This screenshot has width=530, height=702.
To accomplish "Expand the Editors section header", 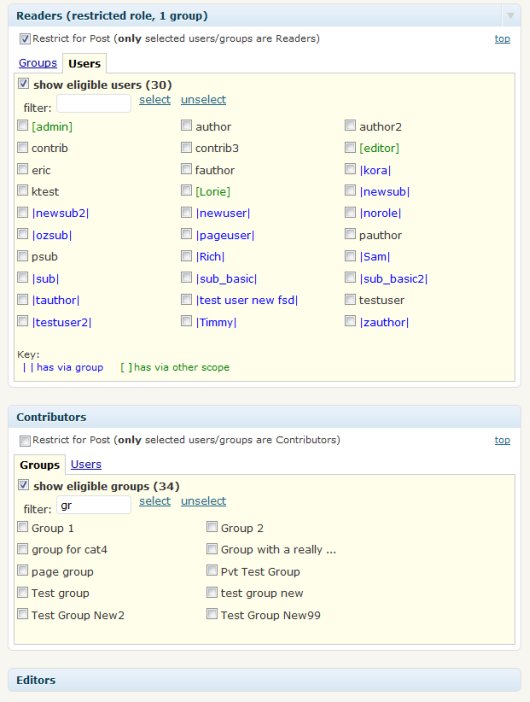I will tap(265, 680).
